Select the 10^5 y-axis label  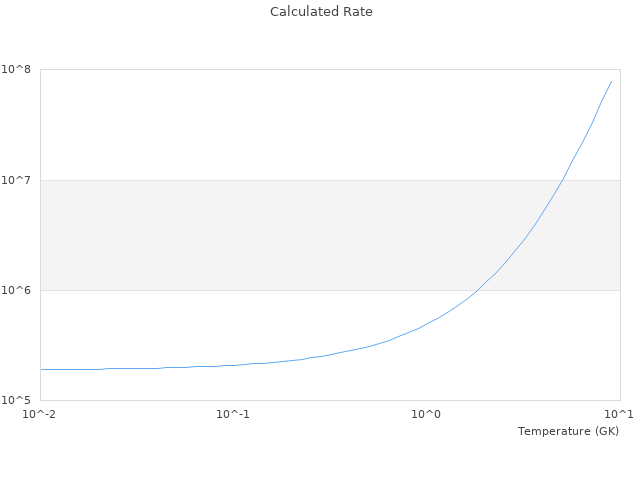[20, 400]
